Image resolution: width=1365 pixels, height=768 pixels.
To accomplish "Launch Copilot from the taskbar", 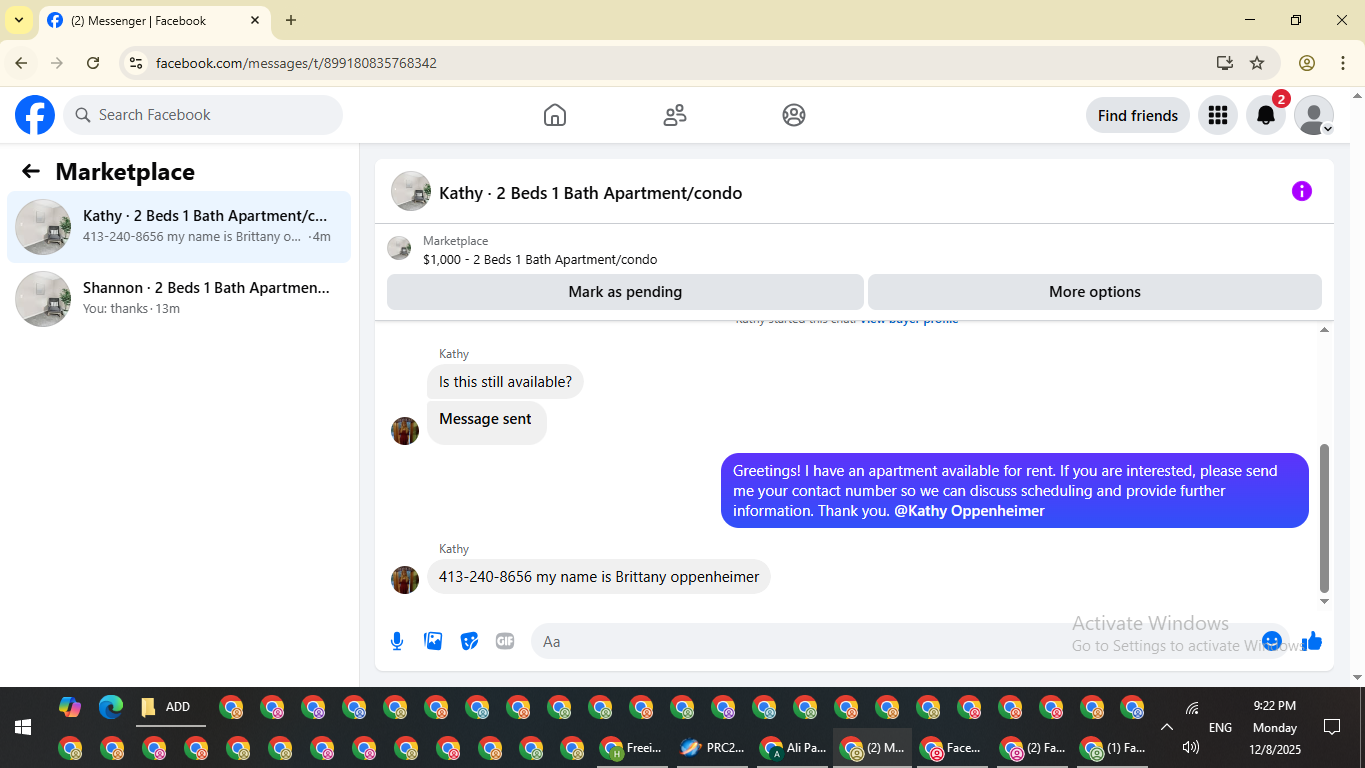I will 70,707.
